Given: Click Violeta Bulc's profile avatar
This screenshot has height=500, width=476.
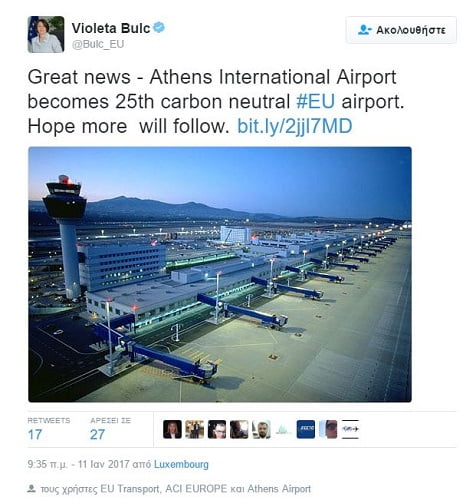Looking at the screenshot, I should [46, 34].
